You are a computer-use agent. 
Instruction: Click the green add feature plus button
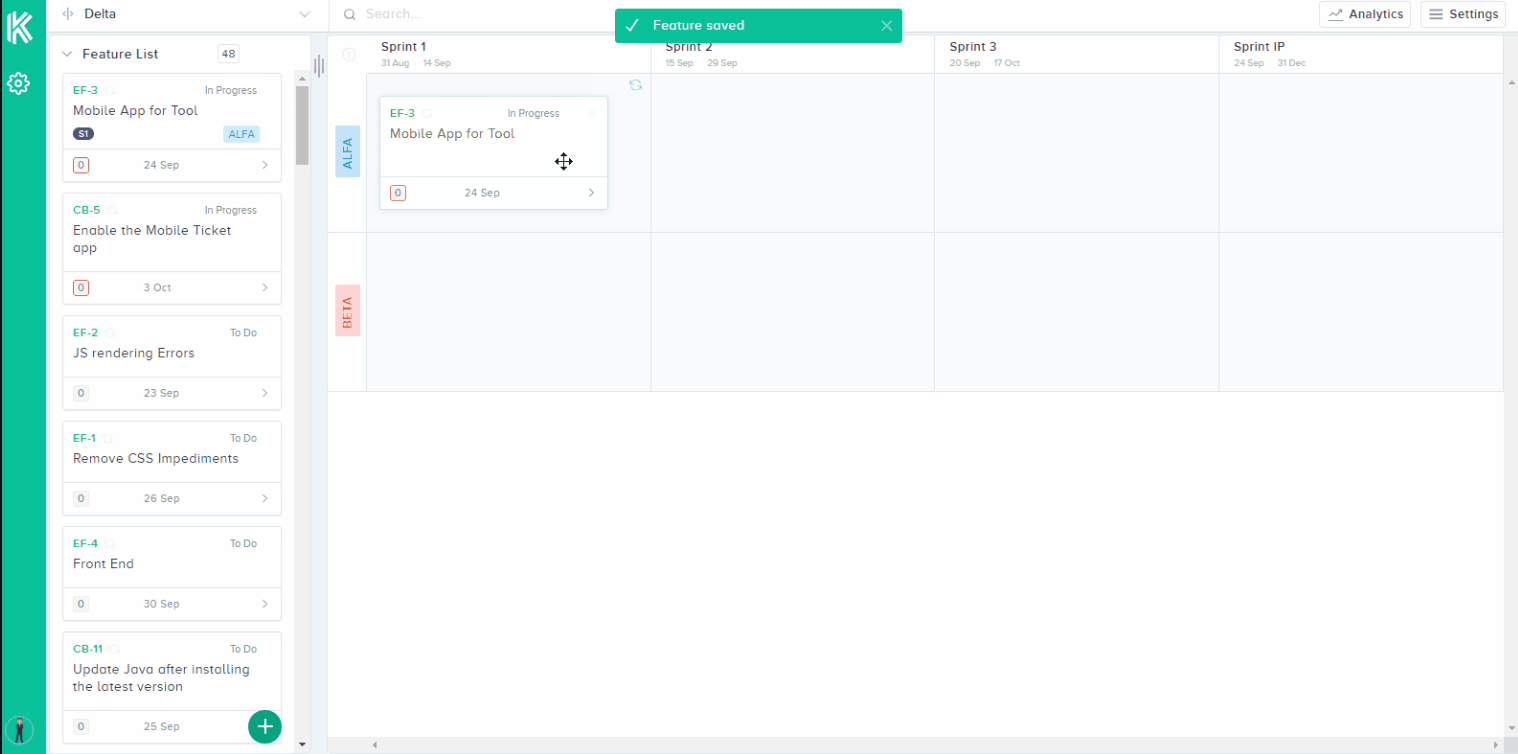click(x=265, y=726)
